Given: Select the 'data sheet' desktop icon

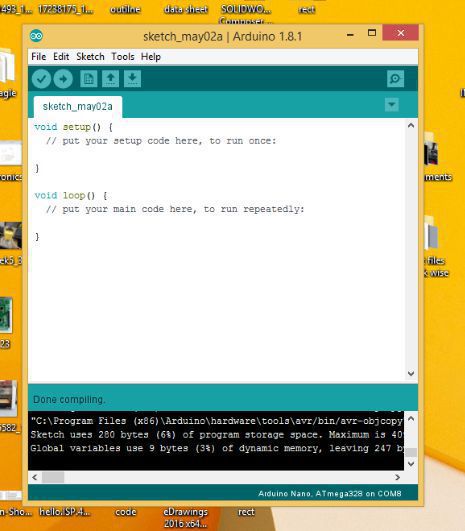Looking at the screenshot, I should (x=186, y=9).
